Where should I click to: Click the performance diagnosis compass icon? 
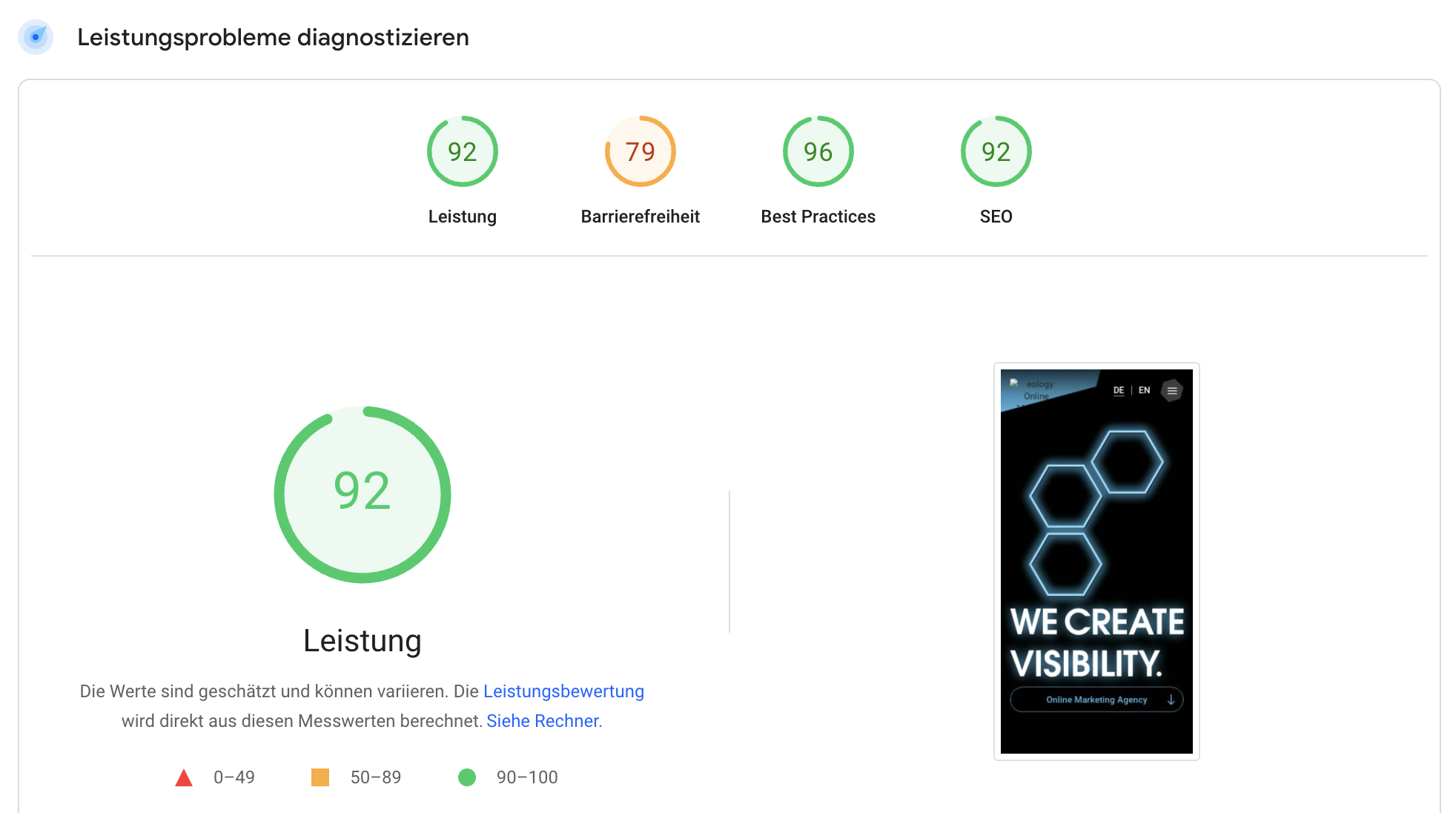click(36, 37)
